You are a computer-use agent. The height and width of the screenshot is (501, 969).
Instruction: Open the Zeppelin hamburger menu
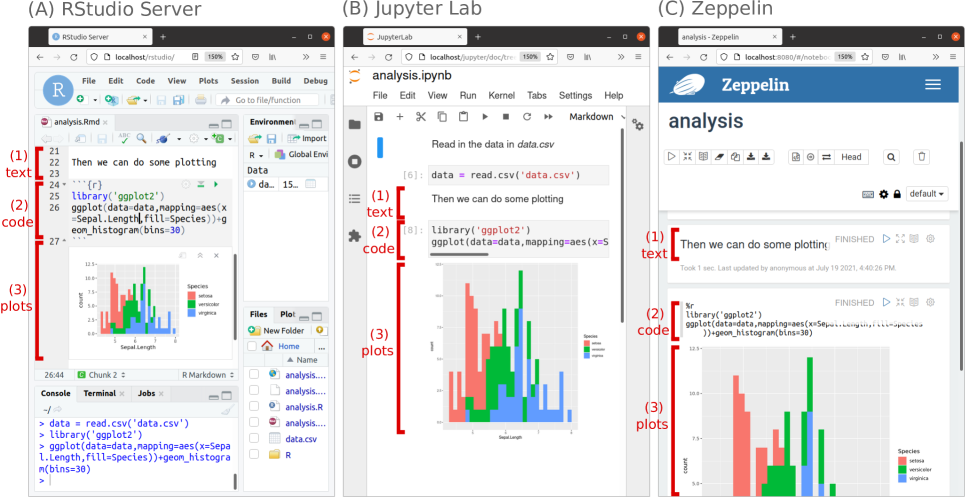tap(932, 85)
